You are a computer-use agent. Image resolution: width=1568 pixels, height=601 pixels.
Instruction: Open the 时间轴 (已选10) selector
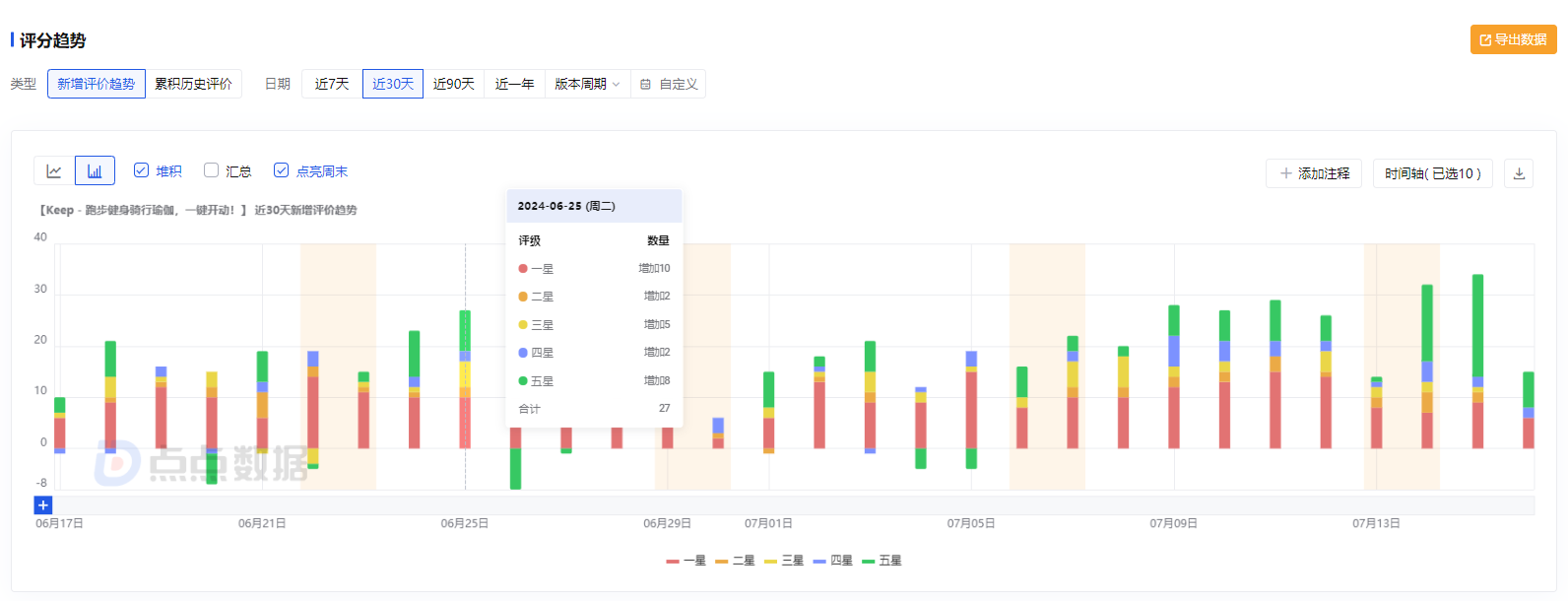click(1432, 173)
